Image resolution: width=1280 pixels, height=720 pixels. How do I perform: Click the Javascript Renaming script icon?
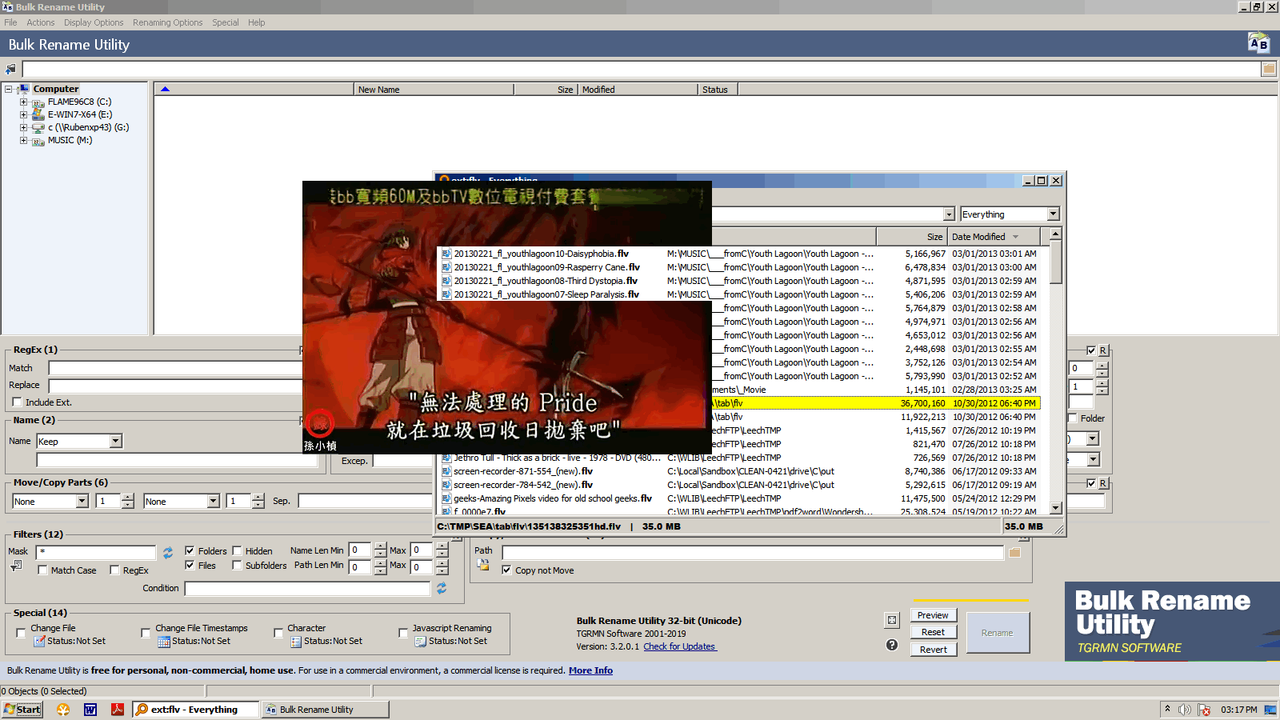(x=422, y=641)
